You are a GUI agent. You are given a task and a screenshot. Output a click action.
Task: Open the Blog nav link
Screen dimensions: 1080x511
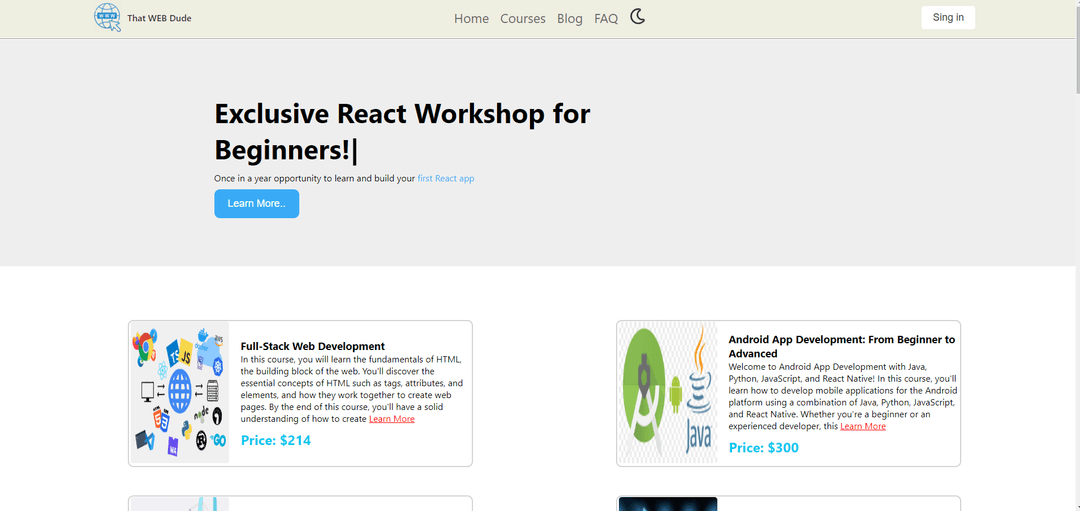tap(570, 19)
